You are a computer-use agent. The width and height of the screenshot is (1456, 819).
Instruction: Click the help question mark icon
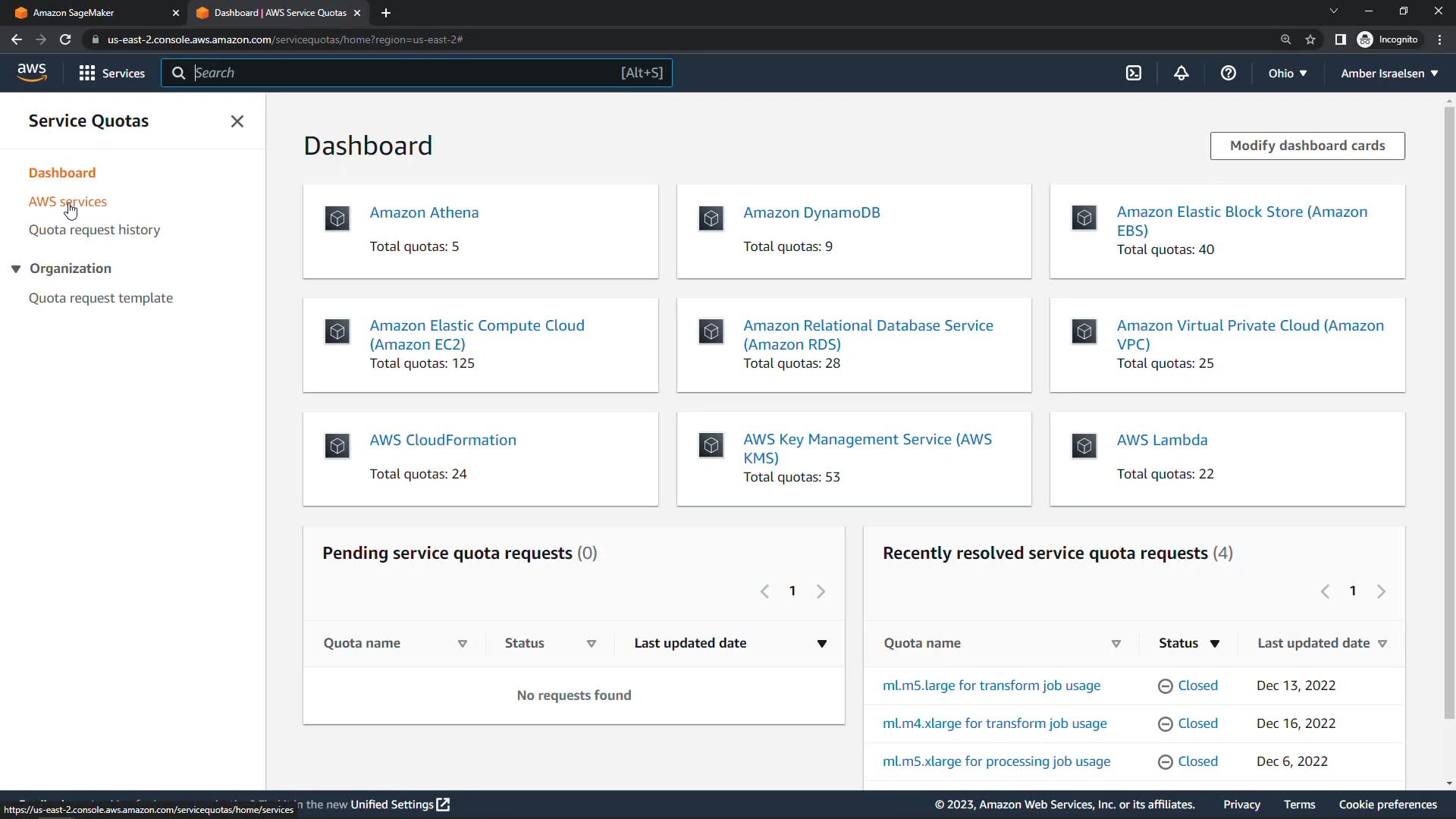tap(1228, 73)
